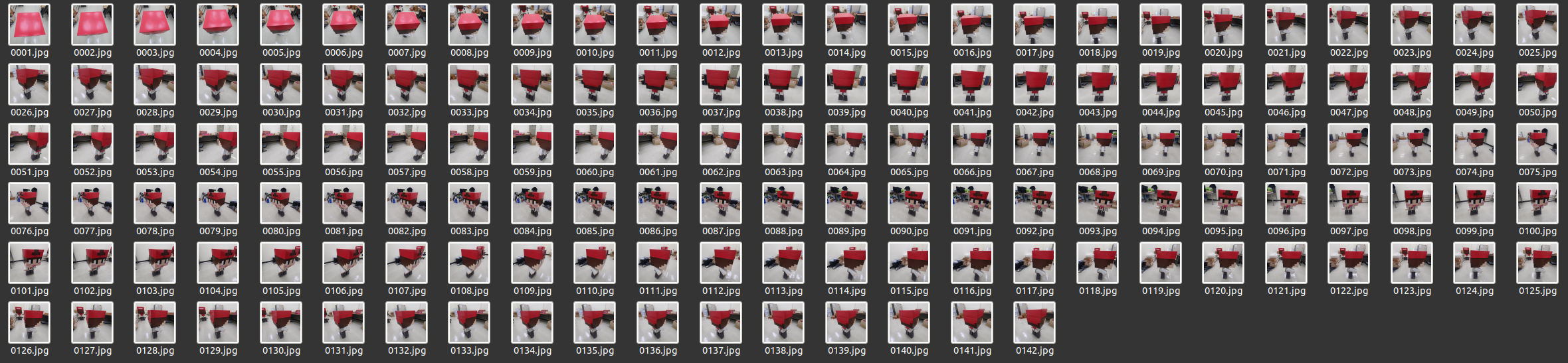Select the 0138.jpg image thumbnail
The height and width of the screenshot is (363, 1568).
point(783,323)
